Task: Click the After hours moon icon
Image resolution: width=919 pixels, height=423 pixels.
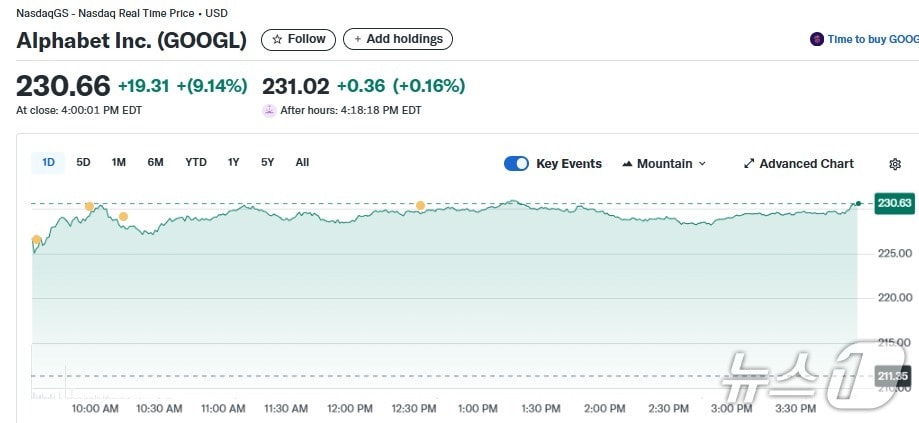Action: [x=268, y=110]
